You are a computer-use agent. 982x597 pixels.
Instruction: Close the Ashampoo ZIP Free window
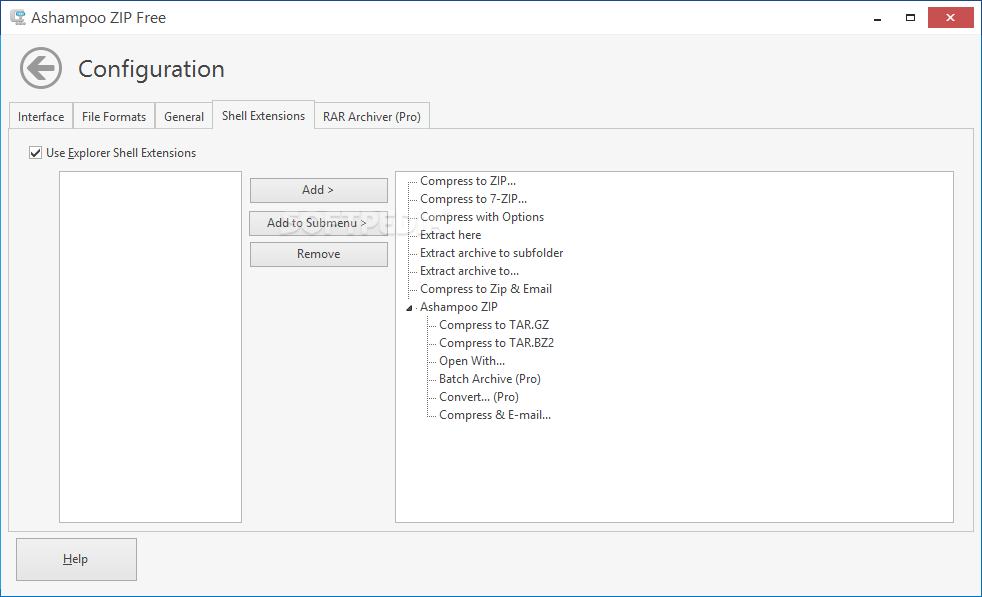click(950, 18)
